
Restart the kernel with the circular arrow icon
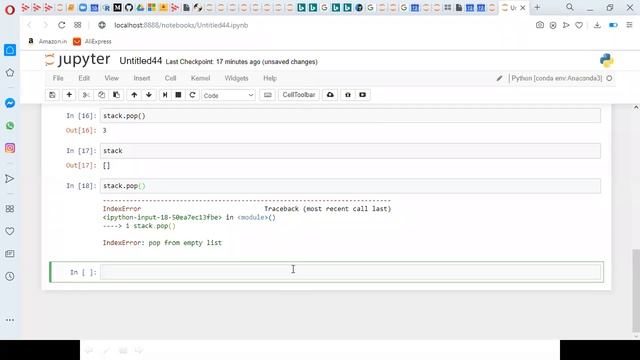pyautogui.click(x=192, y=95)
